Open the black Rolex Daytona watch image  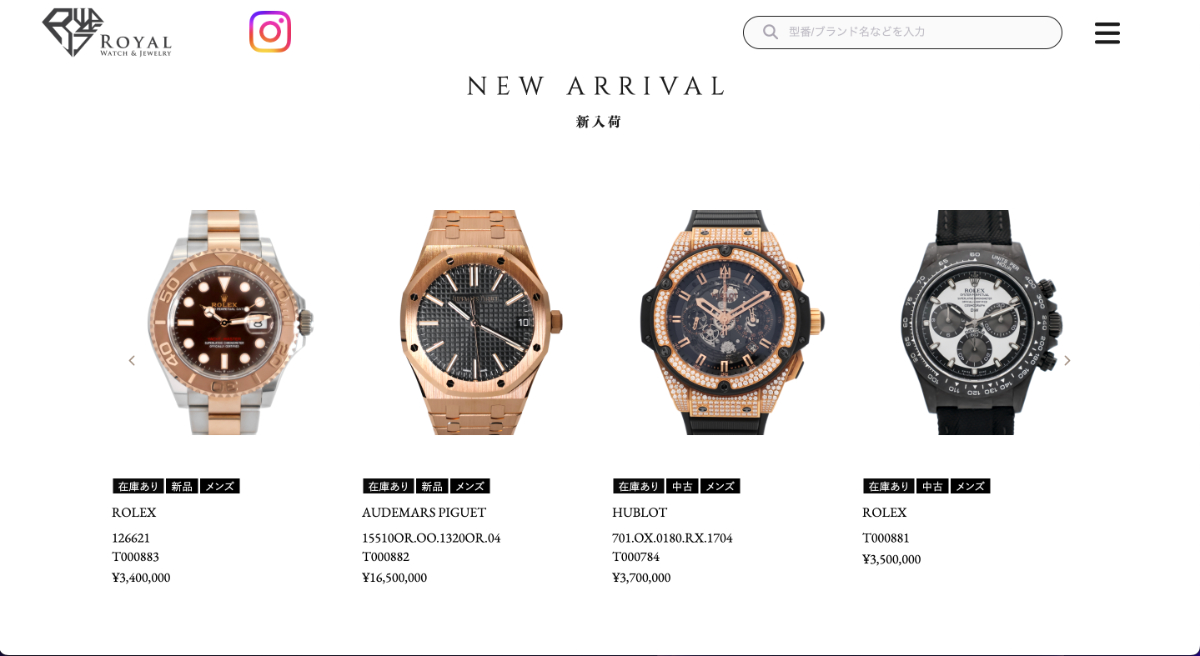[982, 322]
